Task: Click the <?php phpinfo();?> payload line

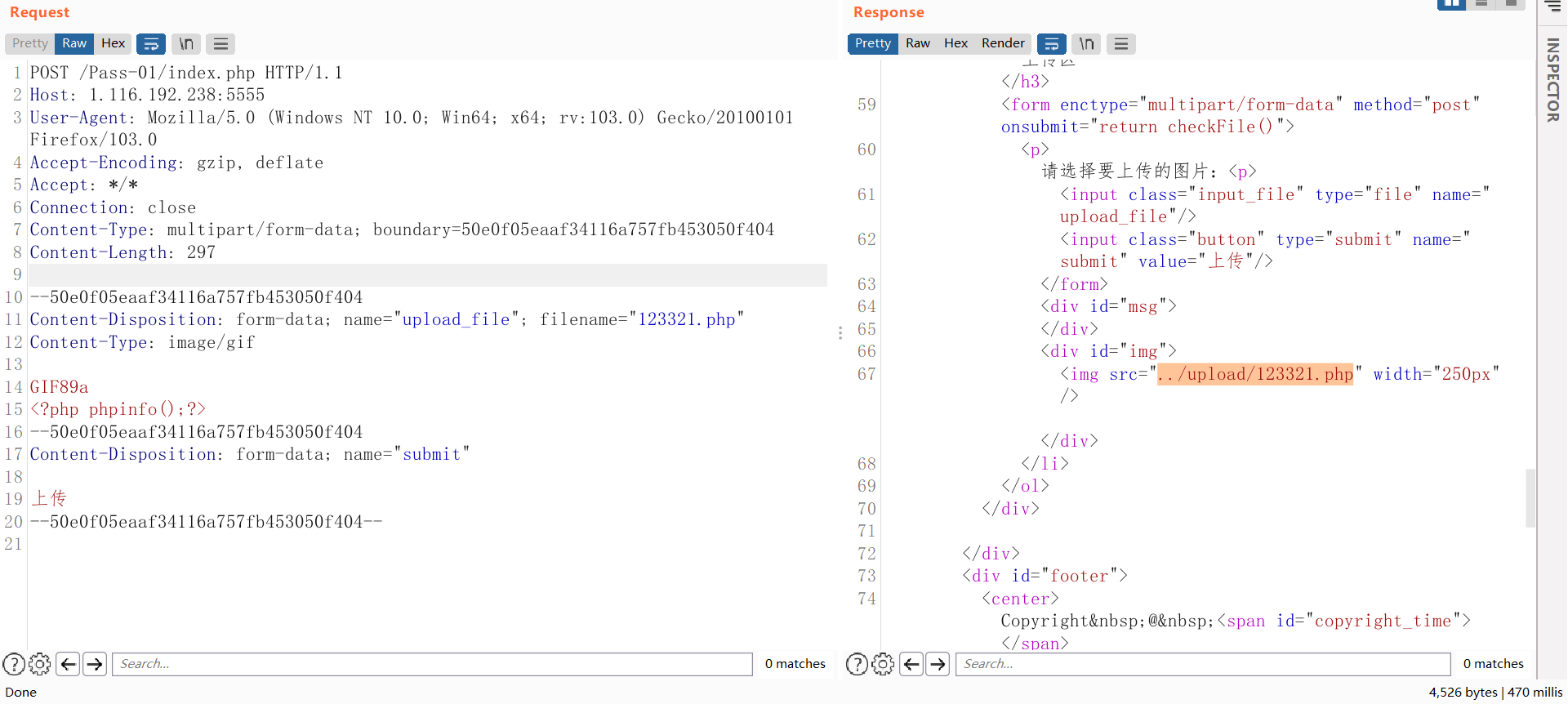Action: tap(118, 409)
